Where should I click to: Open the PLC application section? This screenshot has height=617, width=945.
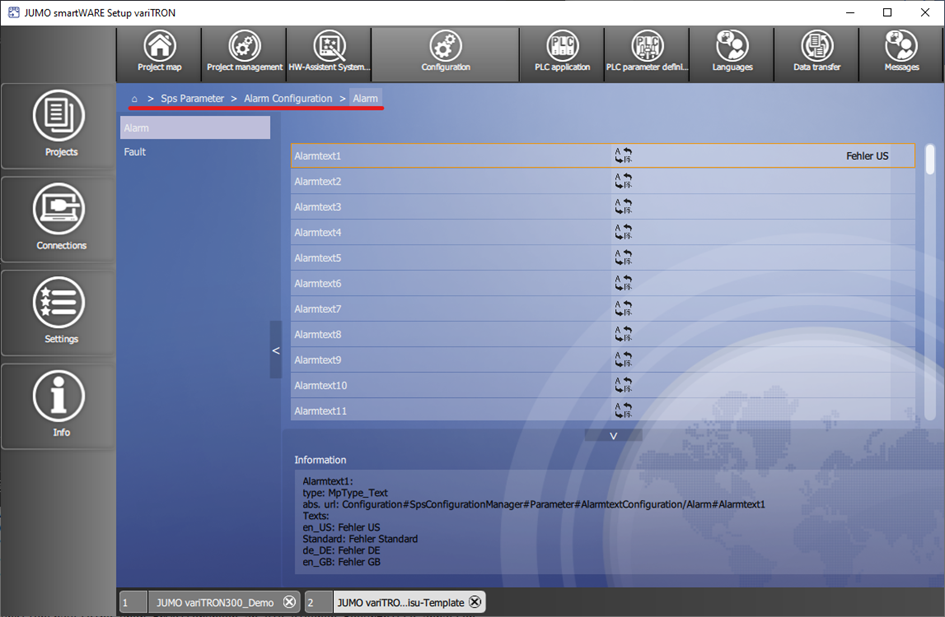(x=562, y=54)
